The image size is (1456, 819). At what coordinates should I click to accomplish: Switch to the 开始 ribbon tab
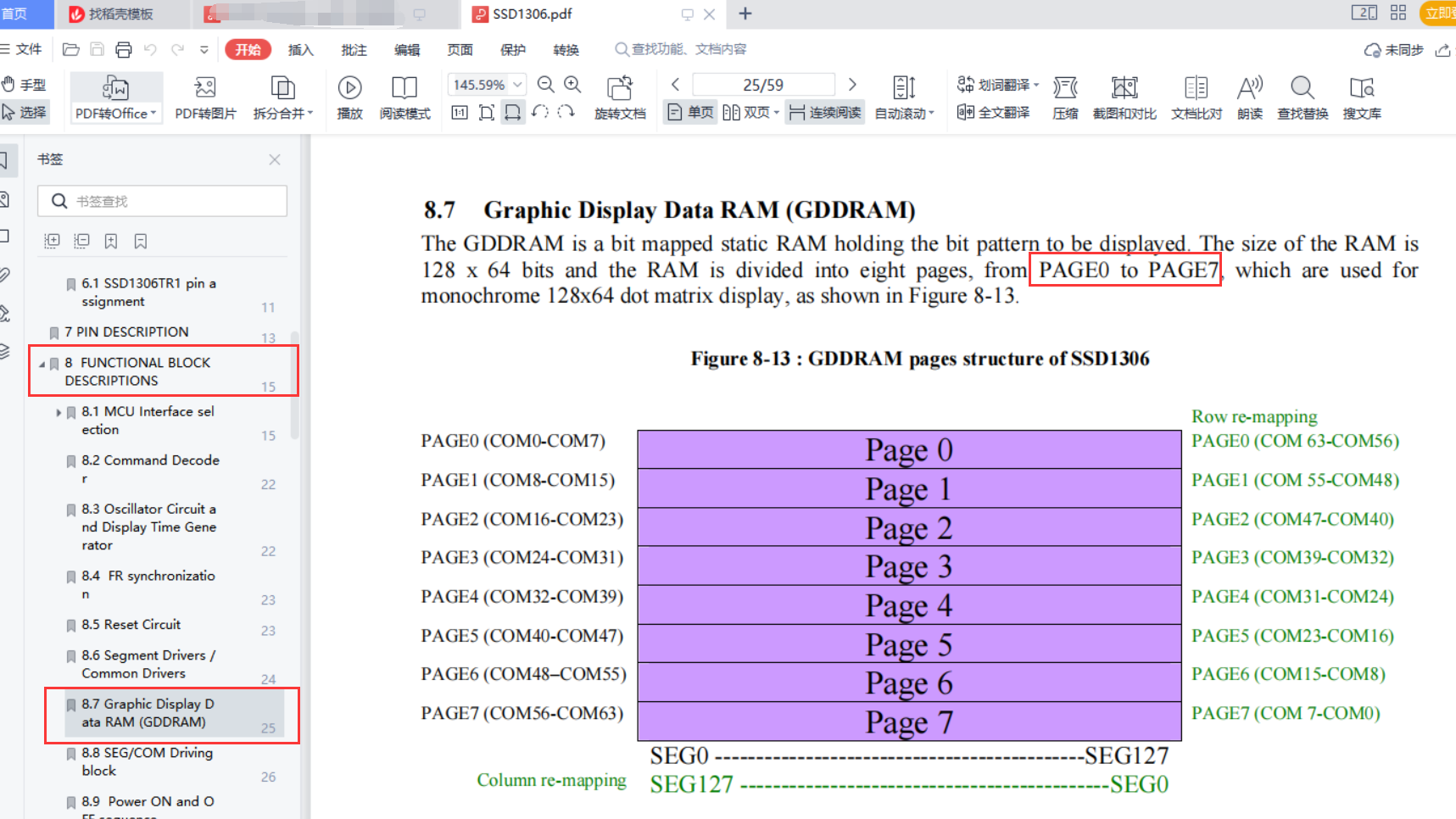248,50
